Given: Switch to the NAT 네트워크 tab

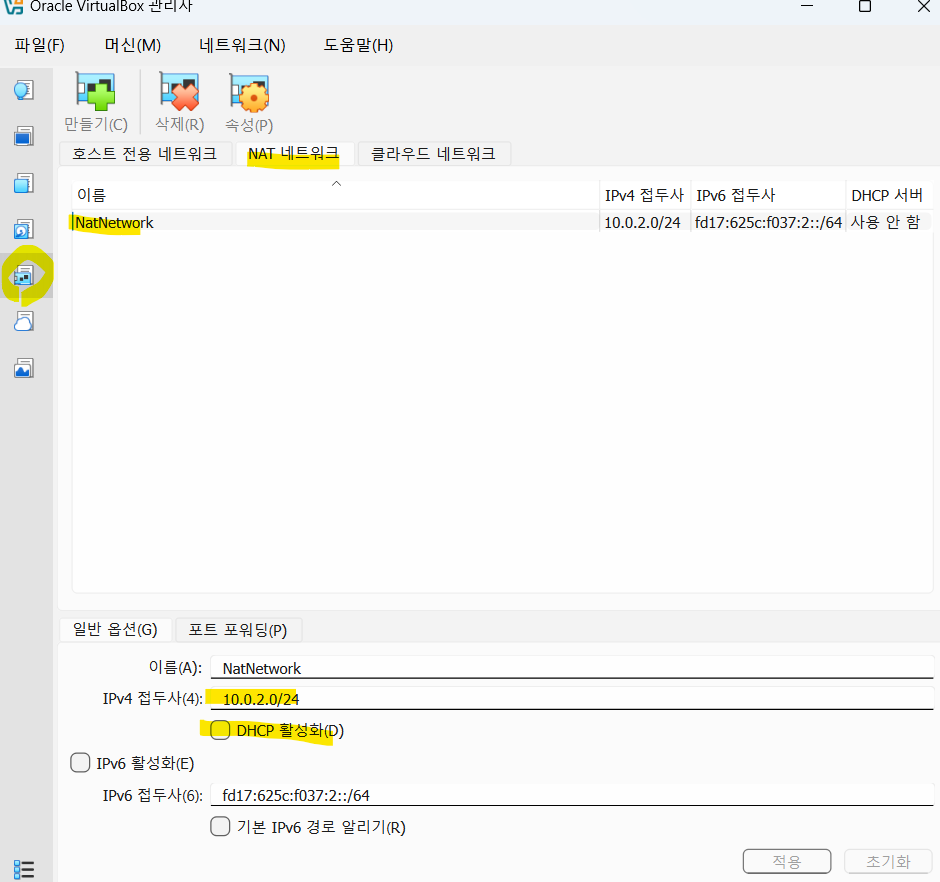Looking at the screenshot, I should 294,154.
